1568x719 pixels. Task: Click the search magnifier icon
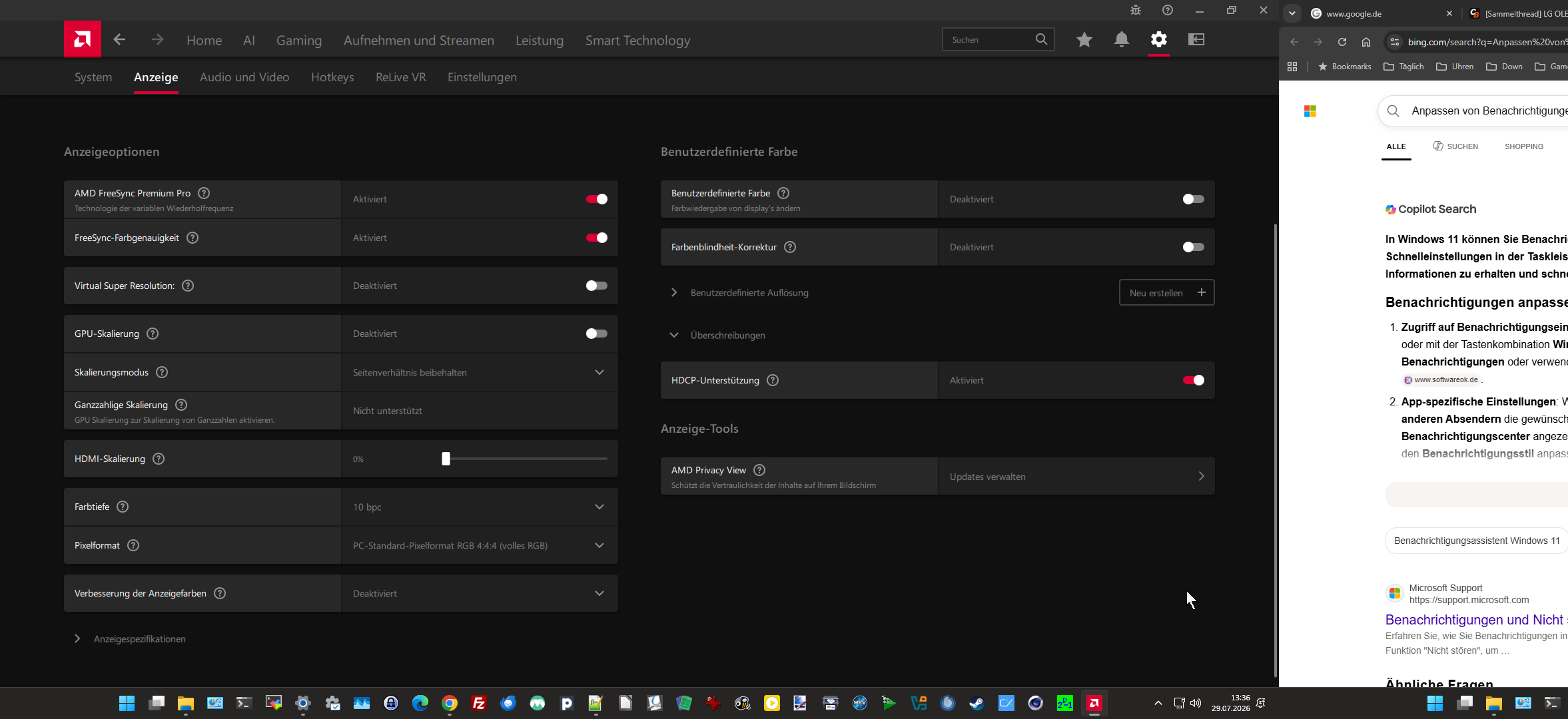tap(1041, 39)
